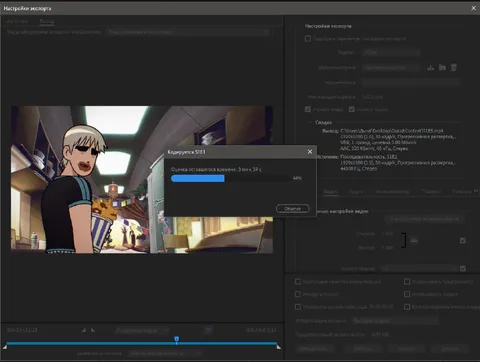Show more tabs with the double-arrow

(x=476, y=191)
